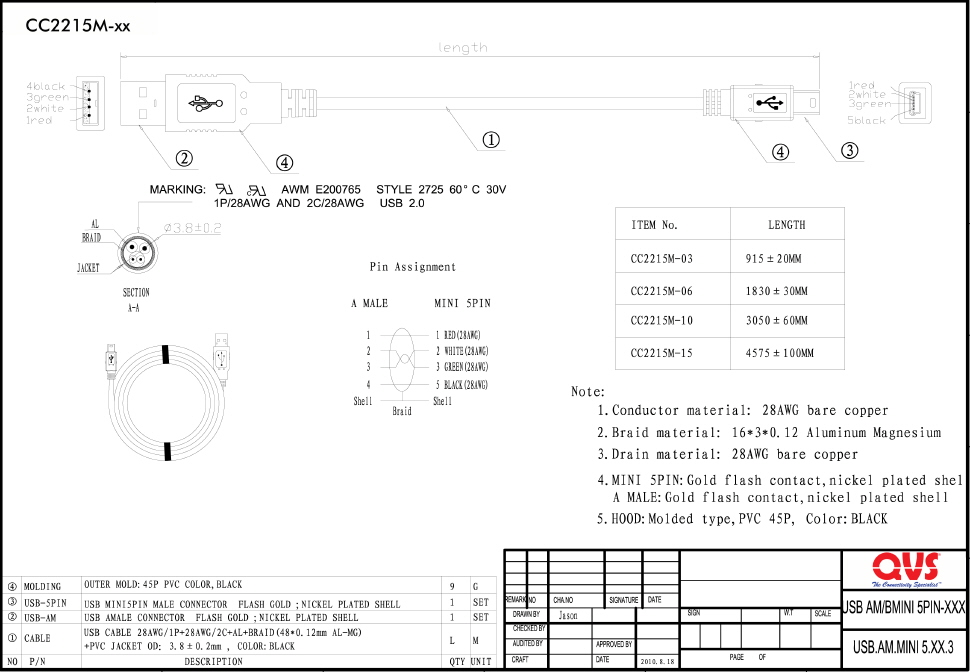Click 'USB.AM.MINI 5.XX.3' drawing number
This screenshot has height=672, width=970.
pos(903,648)
